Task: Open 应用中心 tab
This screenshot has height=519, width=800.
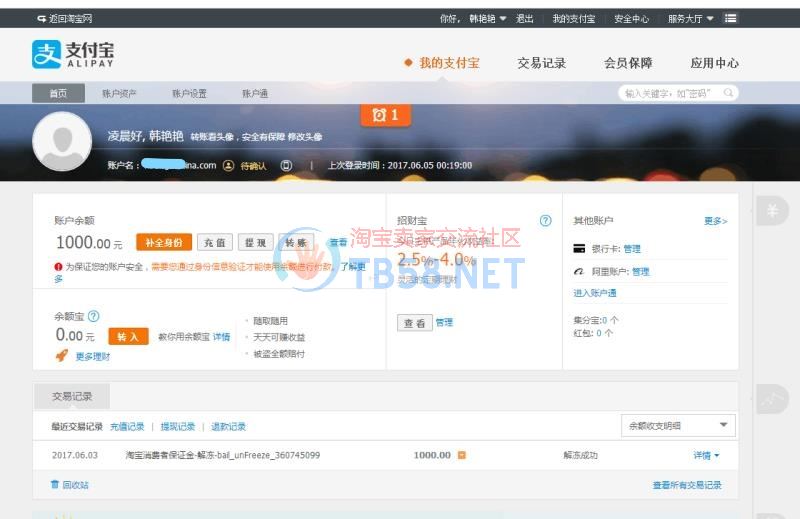Action: [714, 63]
